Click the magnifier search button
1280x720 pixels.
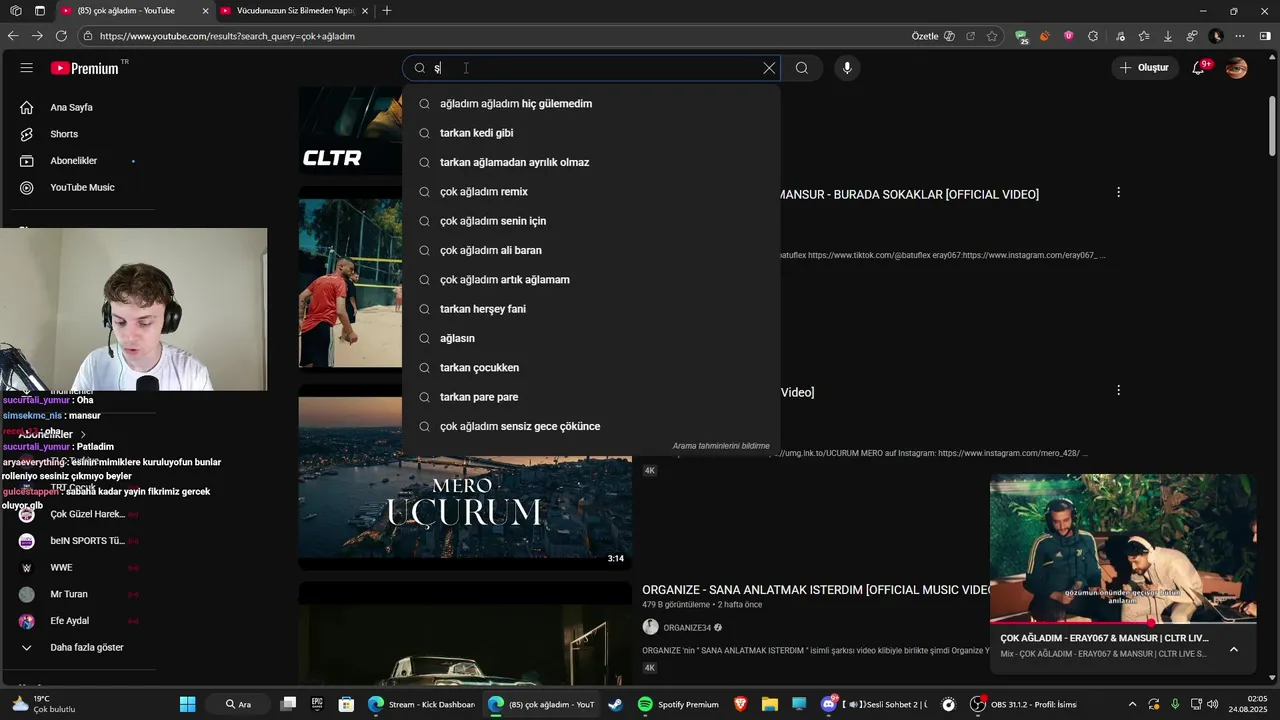click(802, 68)
